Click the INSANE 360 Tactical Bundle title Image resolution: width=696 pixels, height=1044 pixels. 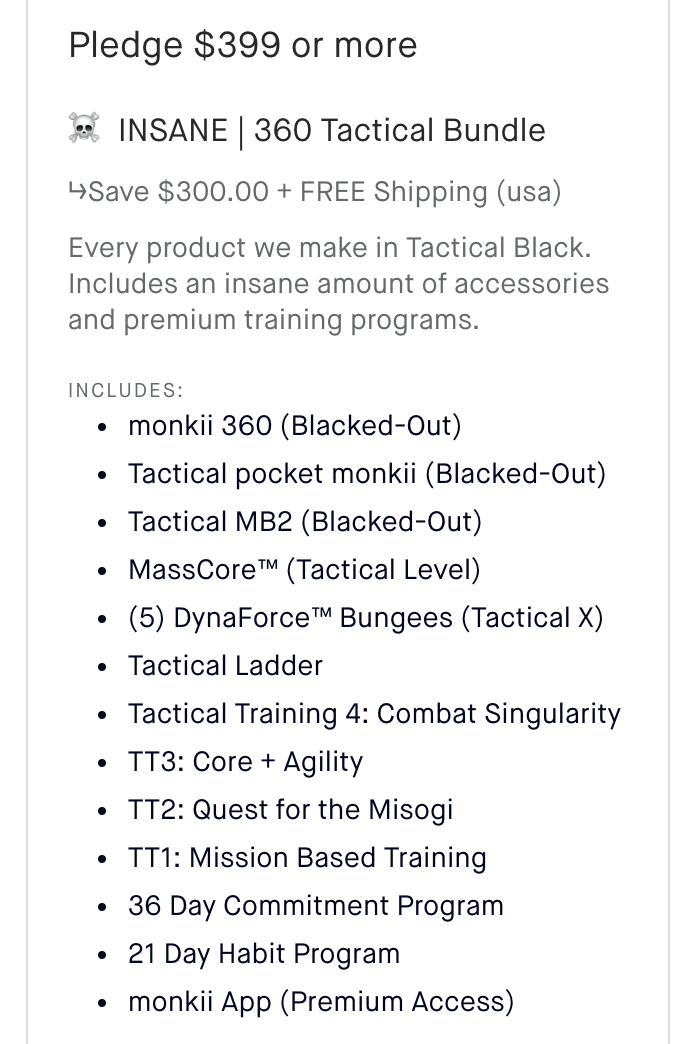click(331, 130)
